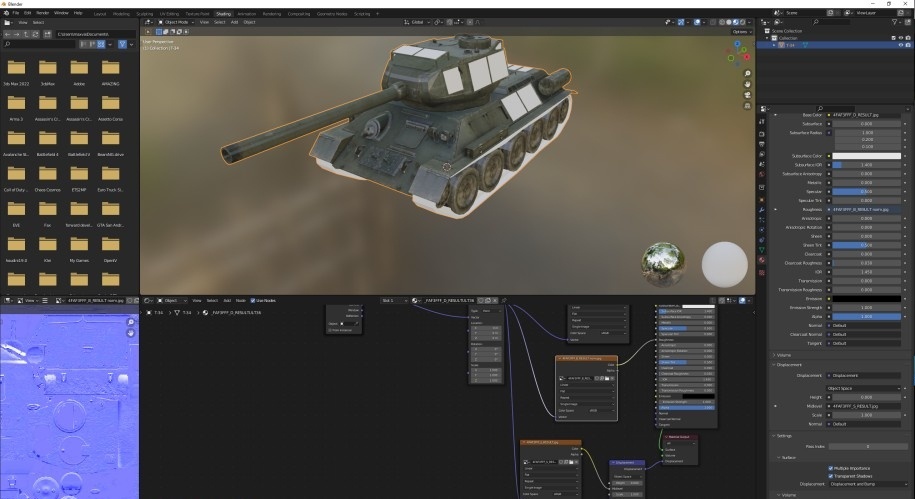Hide the T-34 object with eye icon

900,45
